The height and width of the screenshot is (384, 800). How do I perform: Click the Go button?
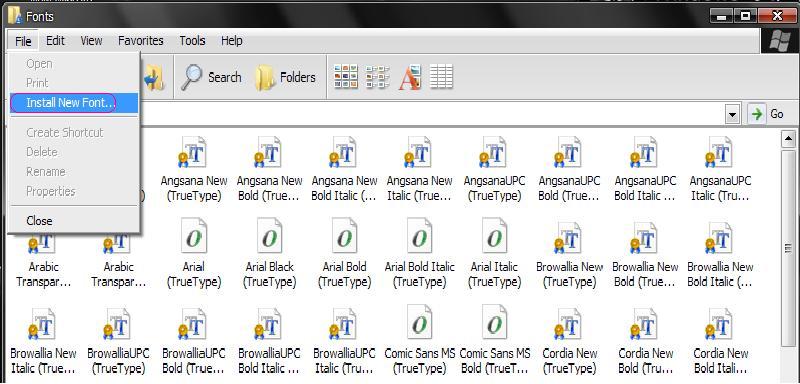(x=766, y=114)
